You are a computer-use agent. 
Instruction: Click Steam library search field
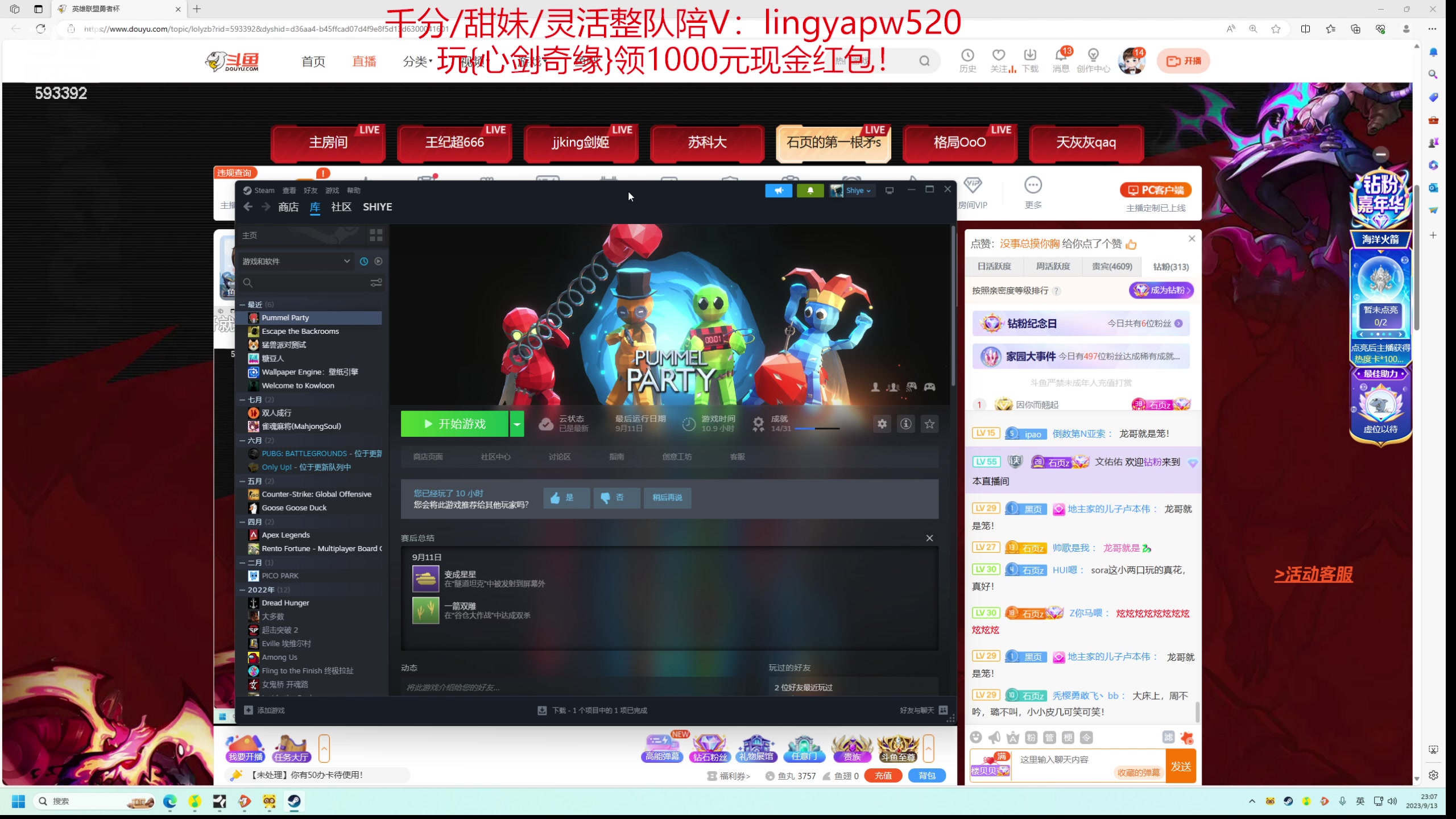click(x=307, y=283)
